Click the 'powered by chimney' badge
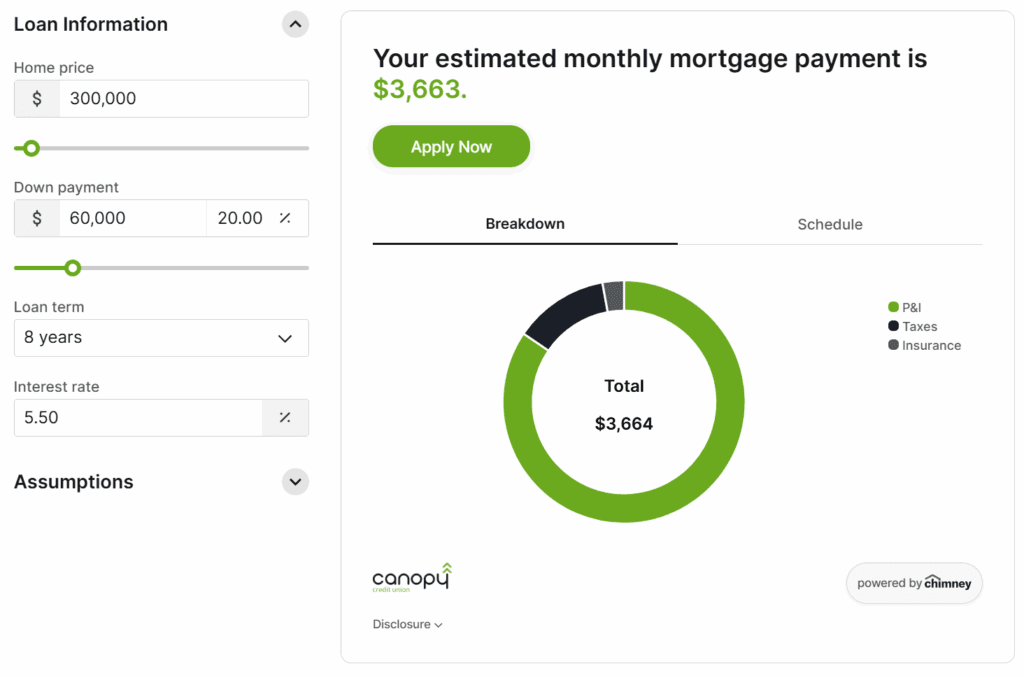Viewport: 1024px width, 678px height. point(913,583)
